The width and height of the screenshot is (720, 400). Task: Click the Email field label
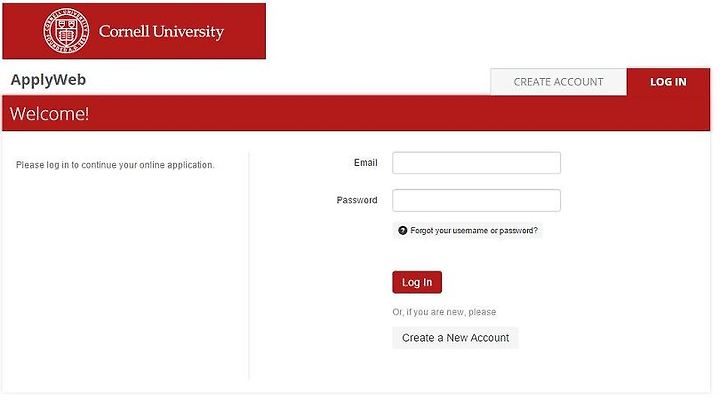tap(366, 163)
